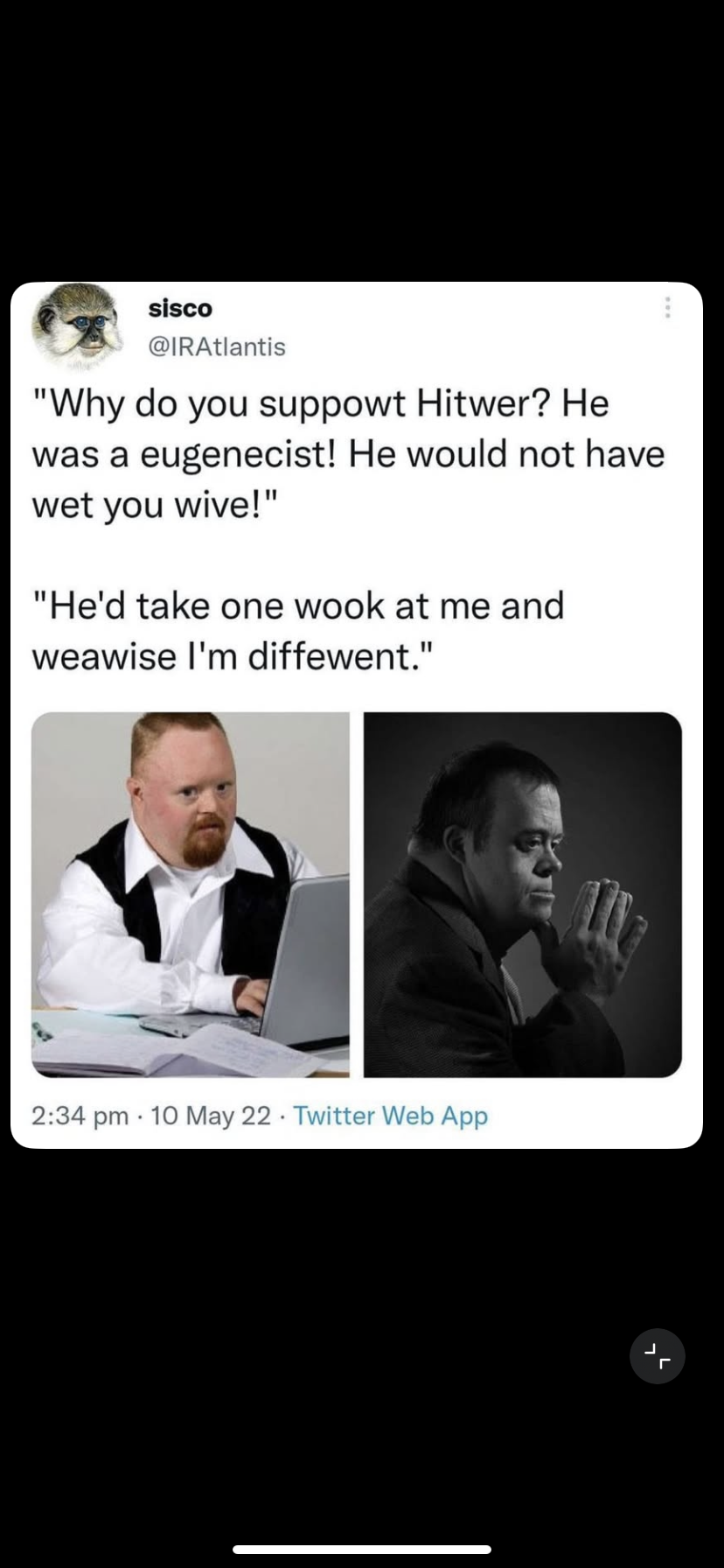Click the open notebook in the left photo
Viewport: 724px width, 1568px height.
175,1050
